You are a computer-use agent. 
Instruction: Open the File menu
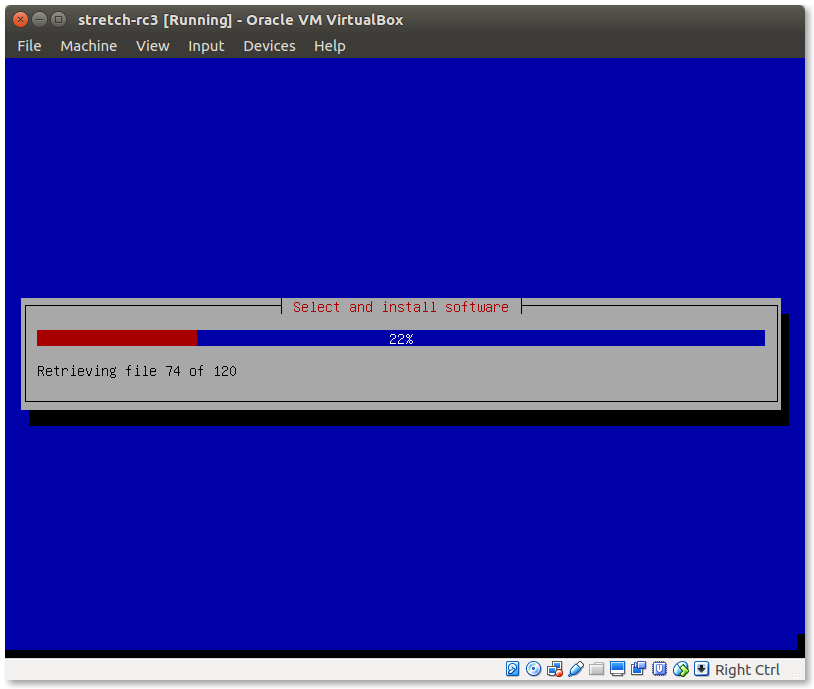click(29, 46)
